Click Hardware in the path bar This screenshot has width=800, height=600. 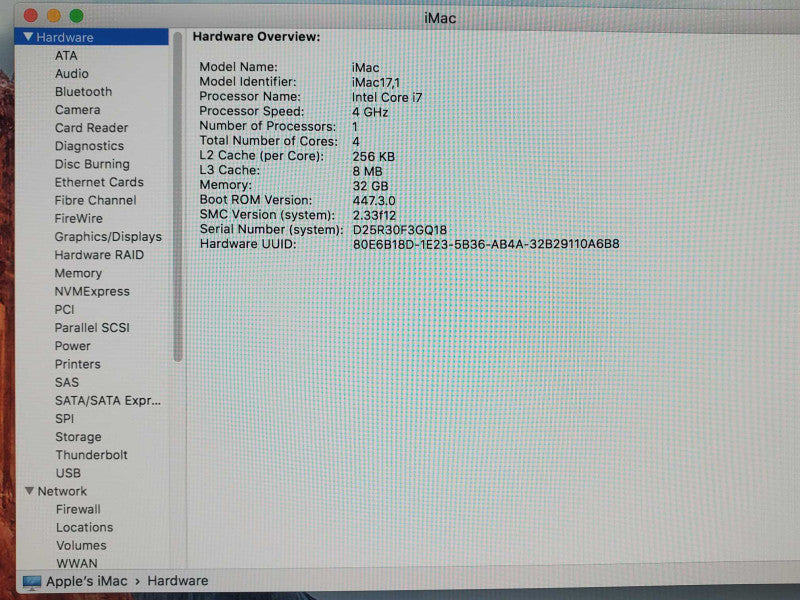click(178, 581)
